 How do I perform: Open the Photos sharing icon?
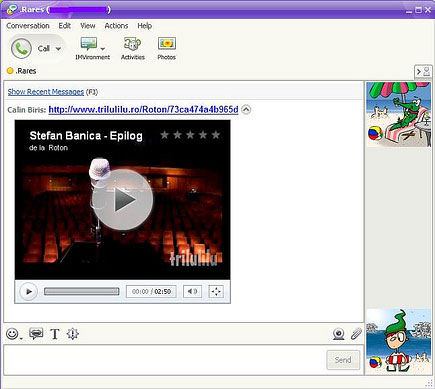click(167, 49)
